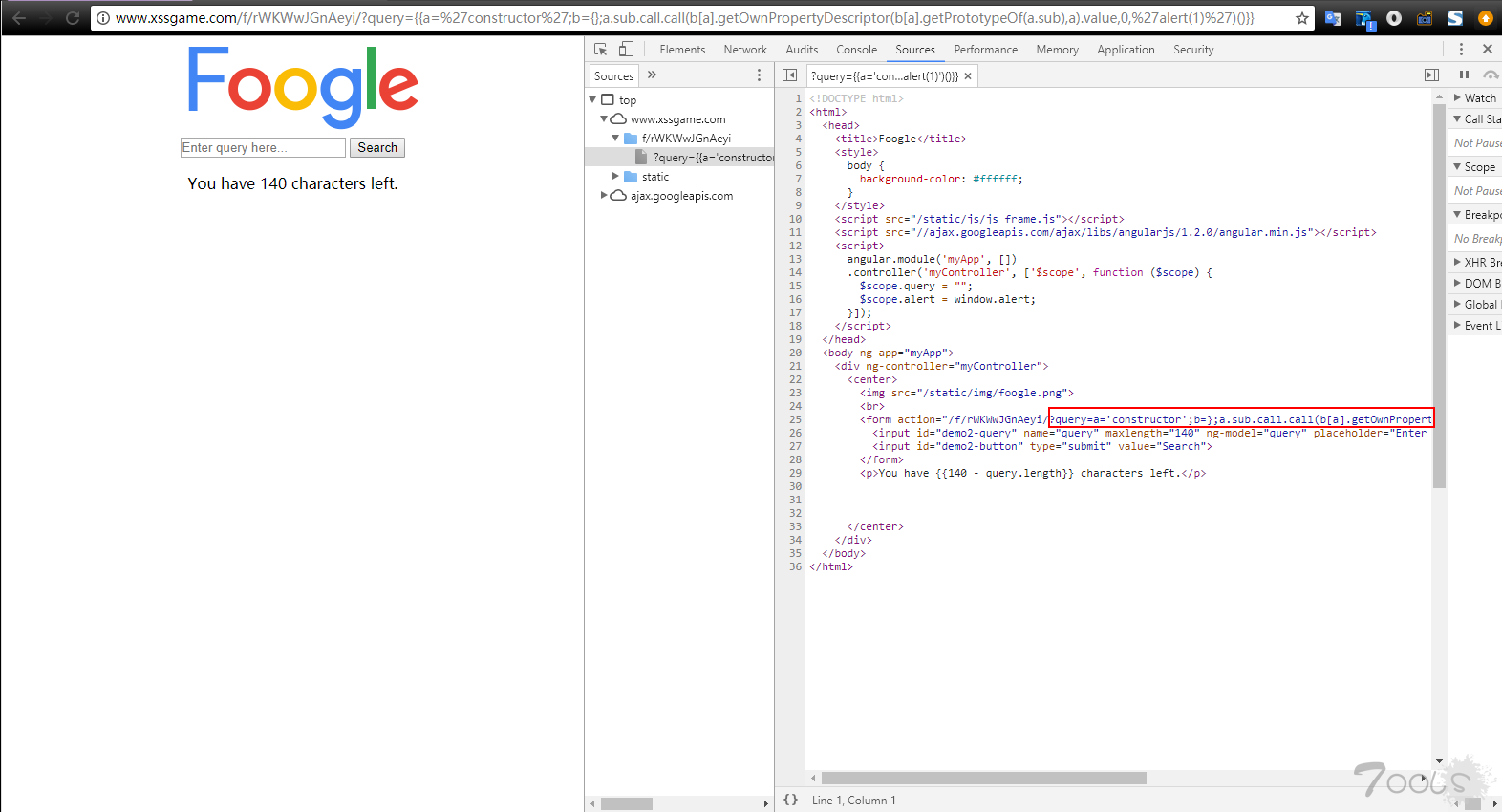
Task: Expand the static folder
Action: coord(615,176)
